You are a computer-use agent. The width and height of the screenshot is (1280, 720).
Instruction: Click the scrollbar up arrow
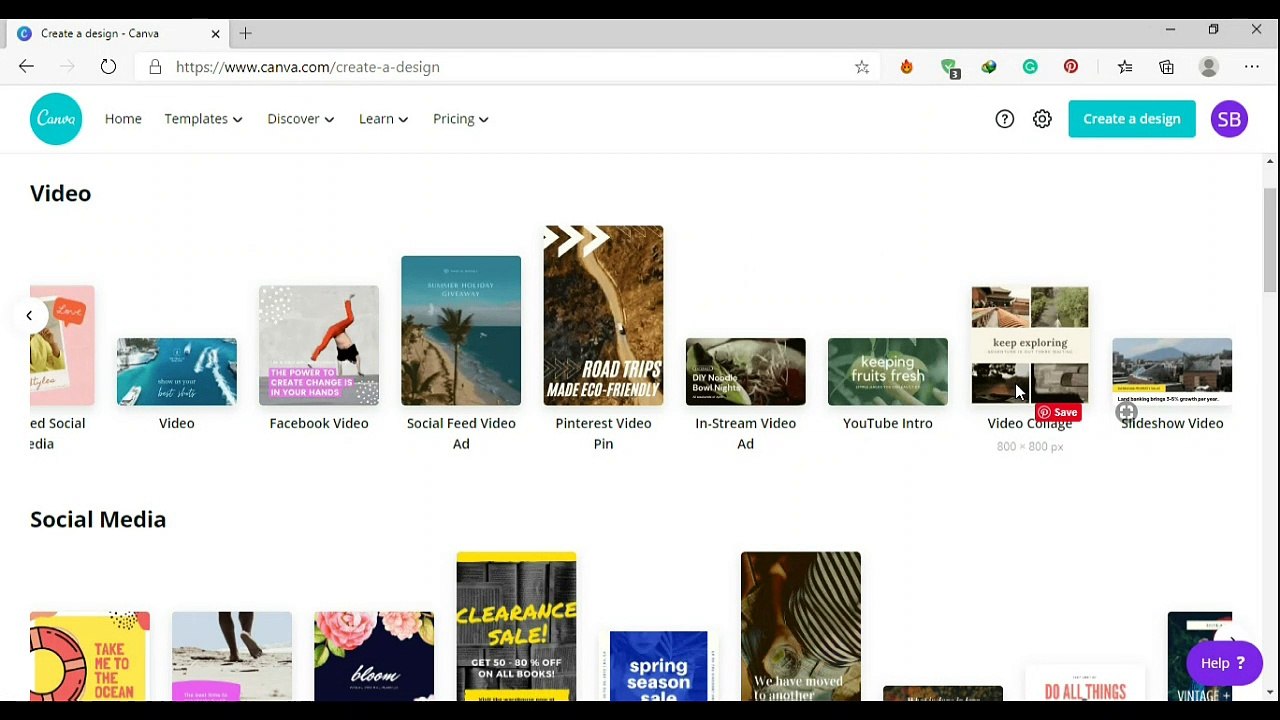click(x=1270, y=161)
